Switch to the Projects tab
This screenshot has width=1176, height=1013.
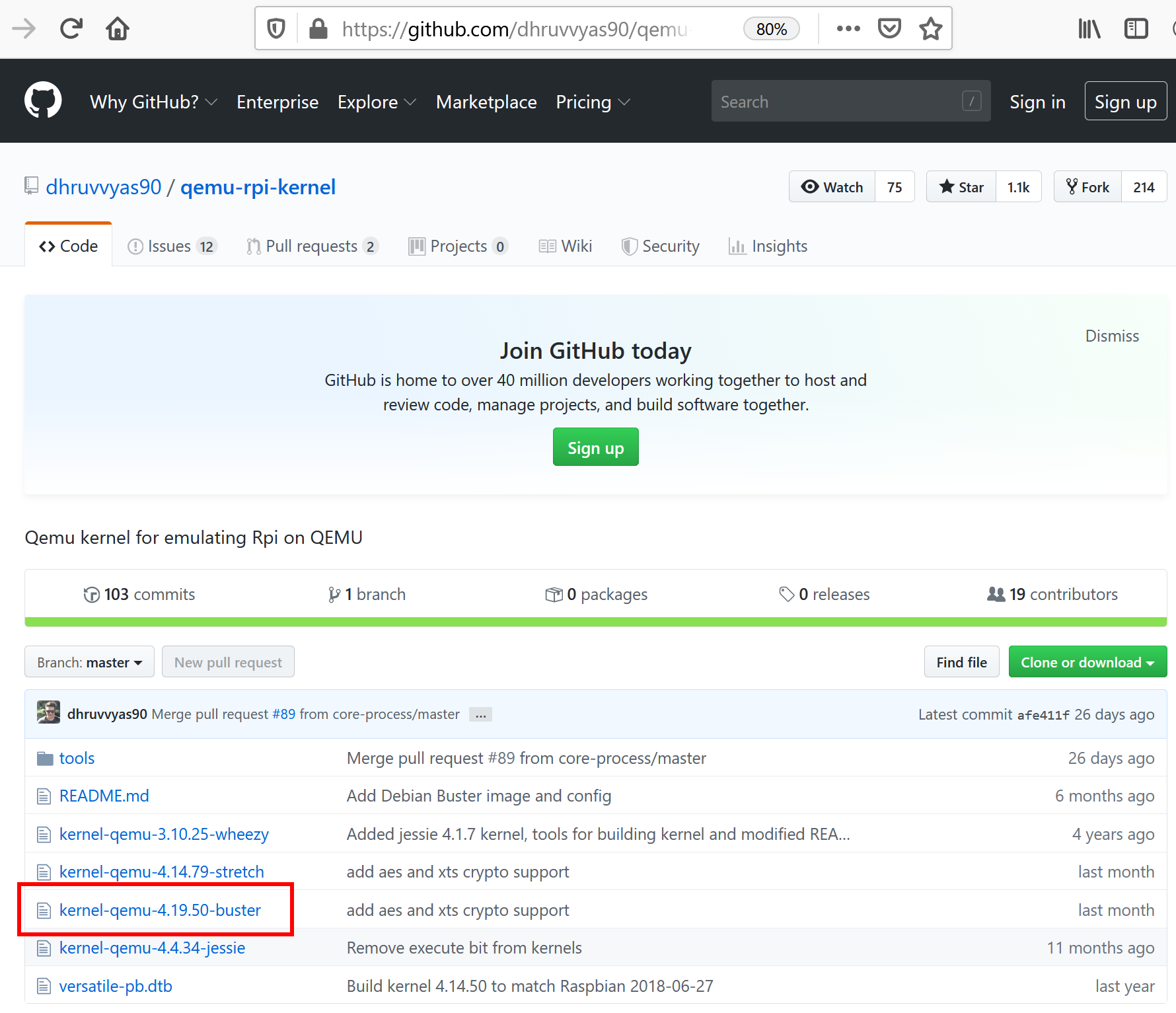pos(459,246)
